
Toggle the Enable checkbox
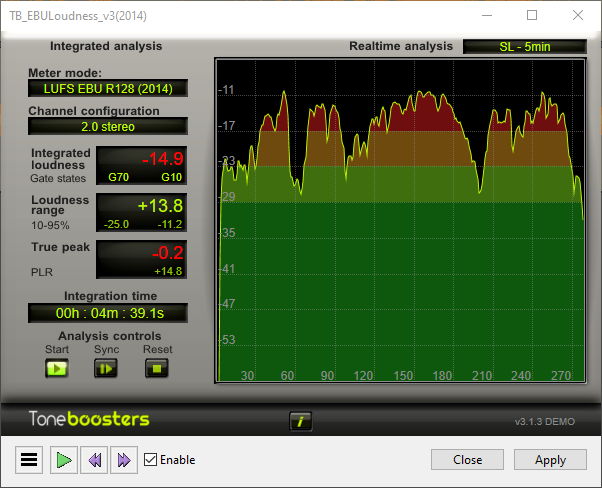(150, 460)
